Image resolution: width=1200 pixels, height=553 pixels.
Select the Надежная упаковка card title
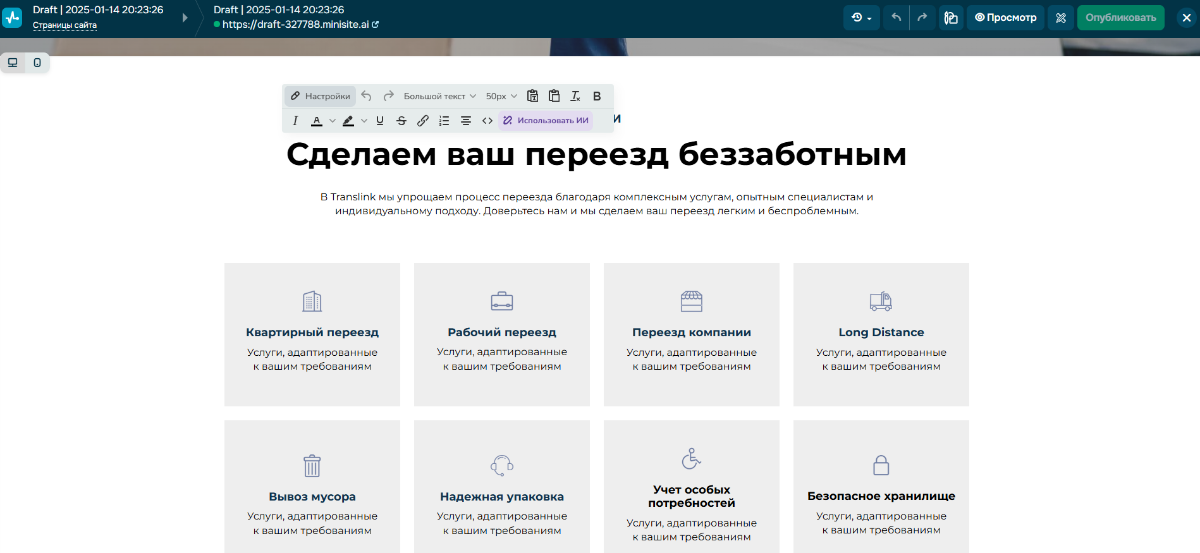pos(502,496)
